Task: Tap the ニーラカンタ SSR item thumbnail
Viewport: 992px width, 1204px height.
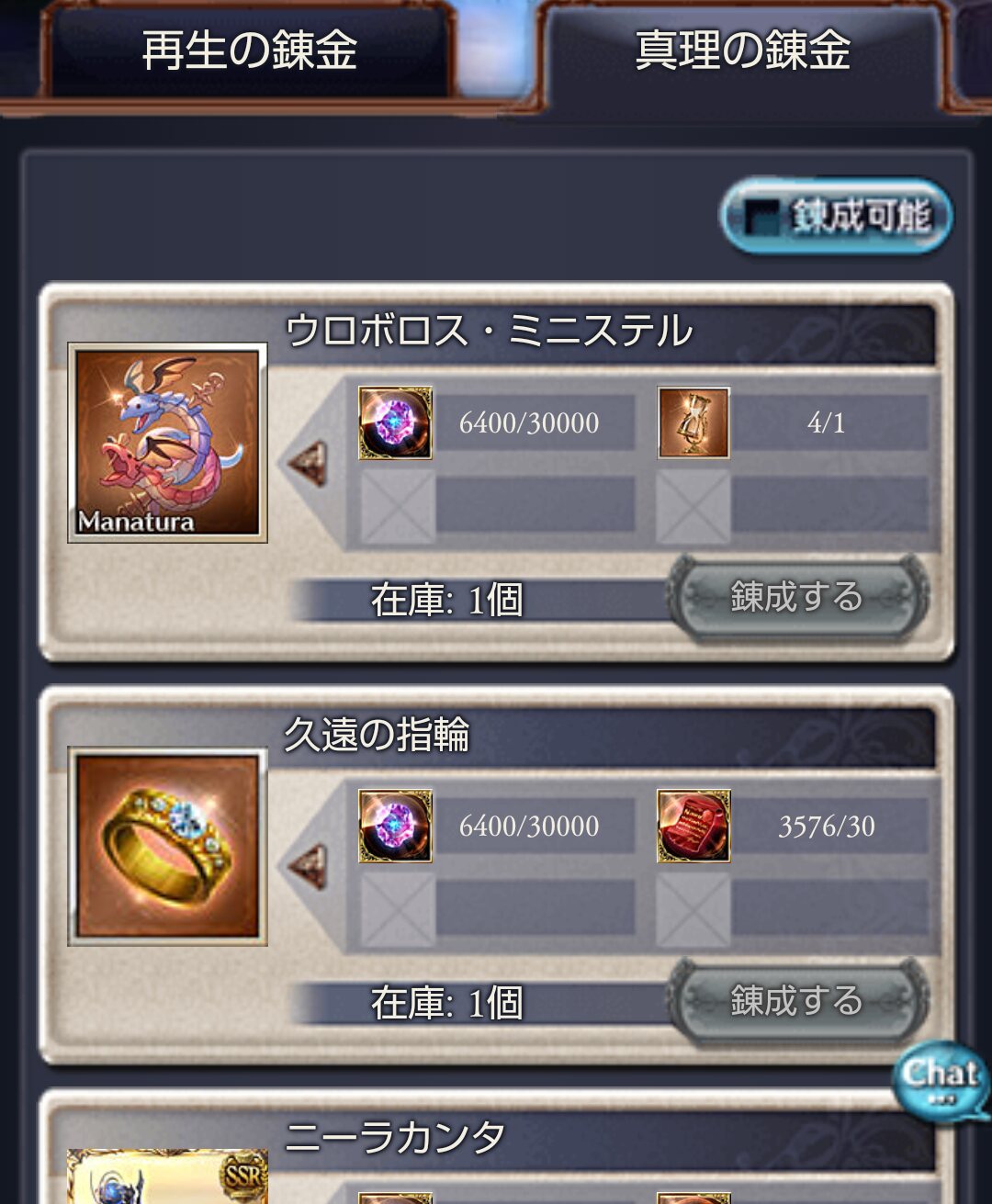Action: (167, 1176)
